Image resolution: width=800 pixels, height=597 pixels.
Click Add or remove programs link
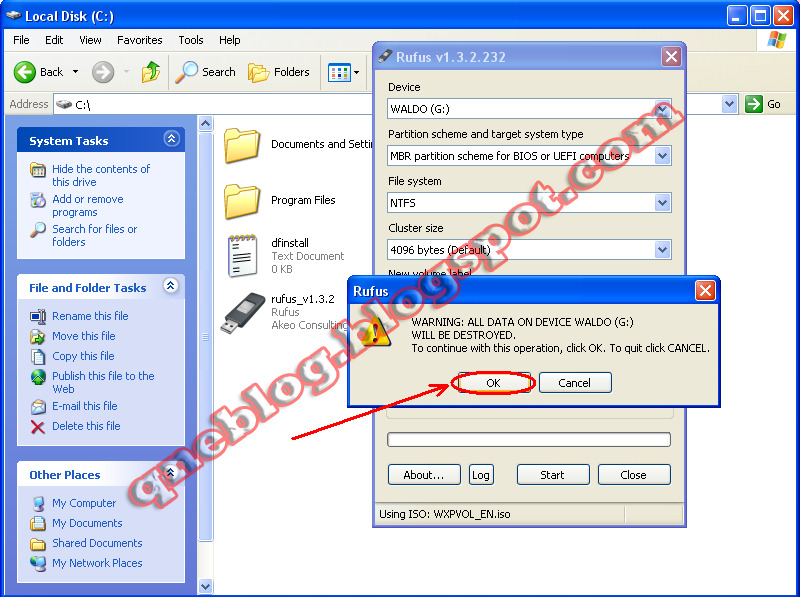(x=88, y=206)
